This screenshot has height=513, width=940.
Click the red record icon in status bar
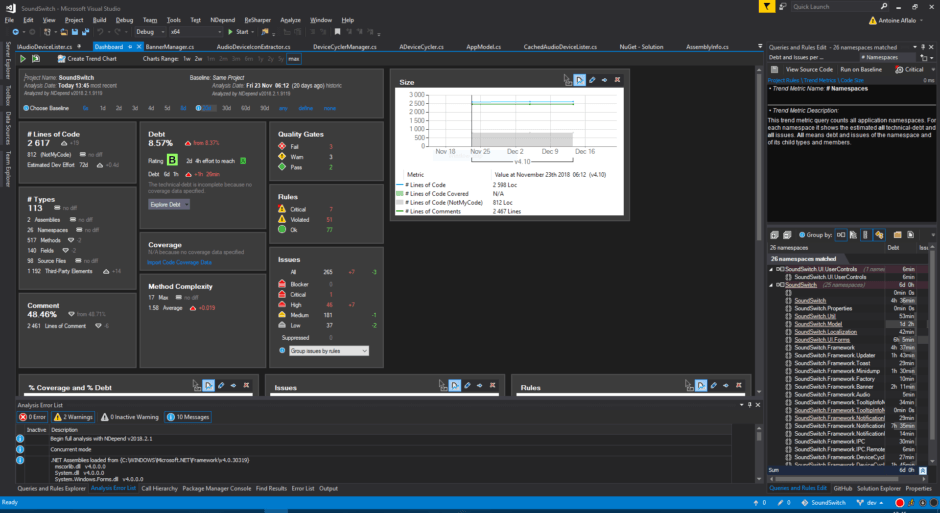899,503
